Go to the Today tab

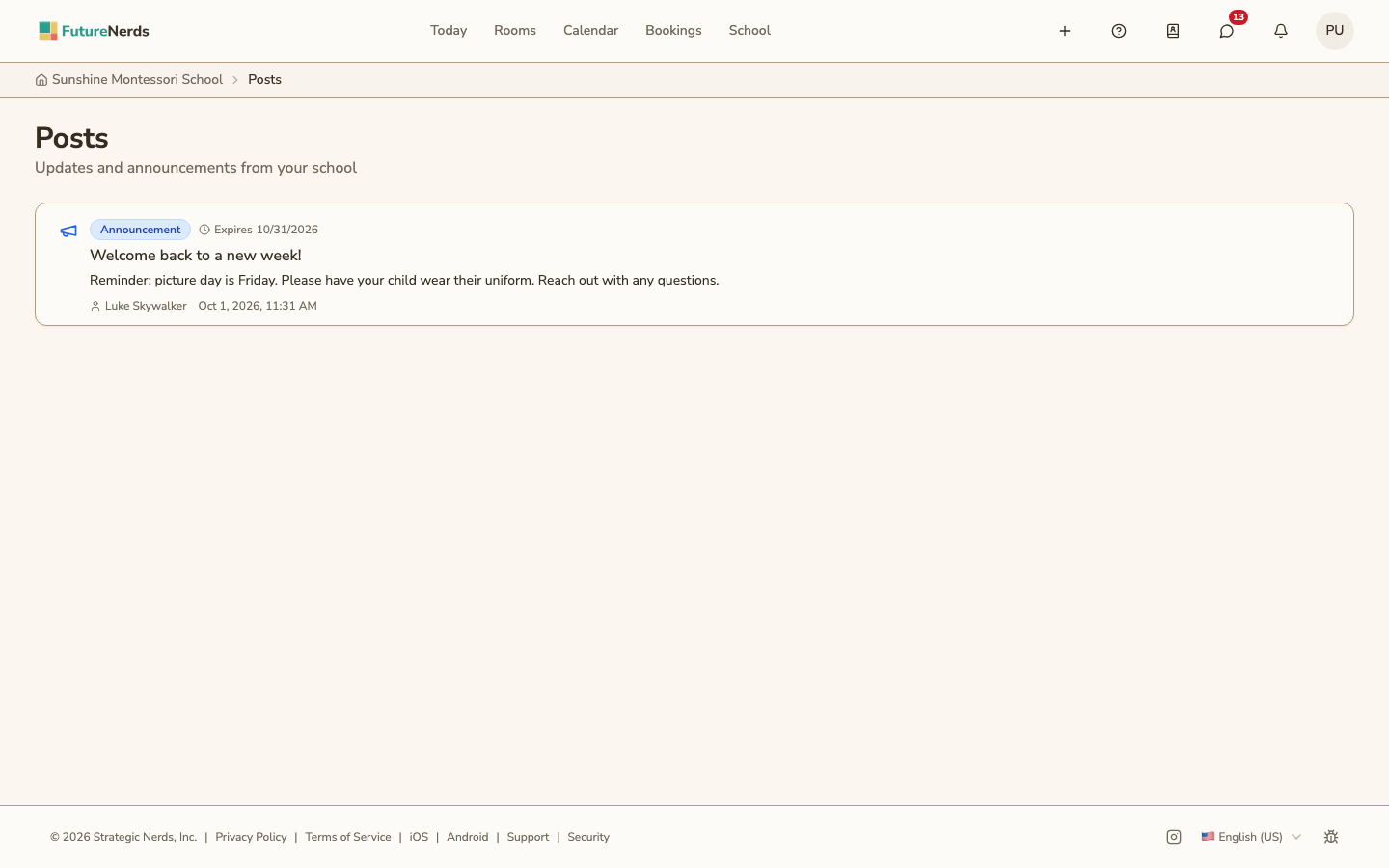pos(449,31)
